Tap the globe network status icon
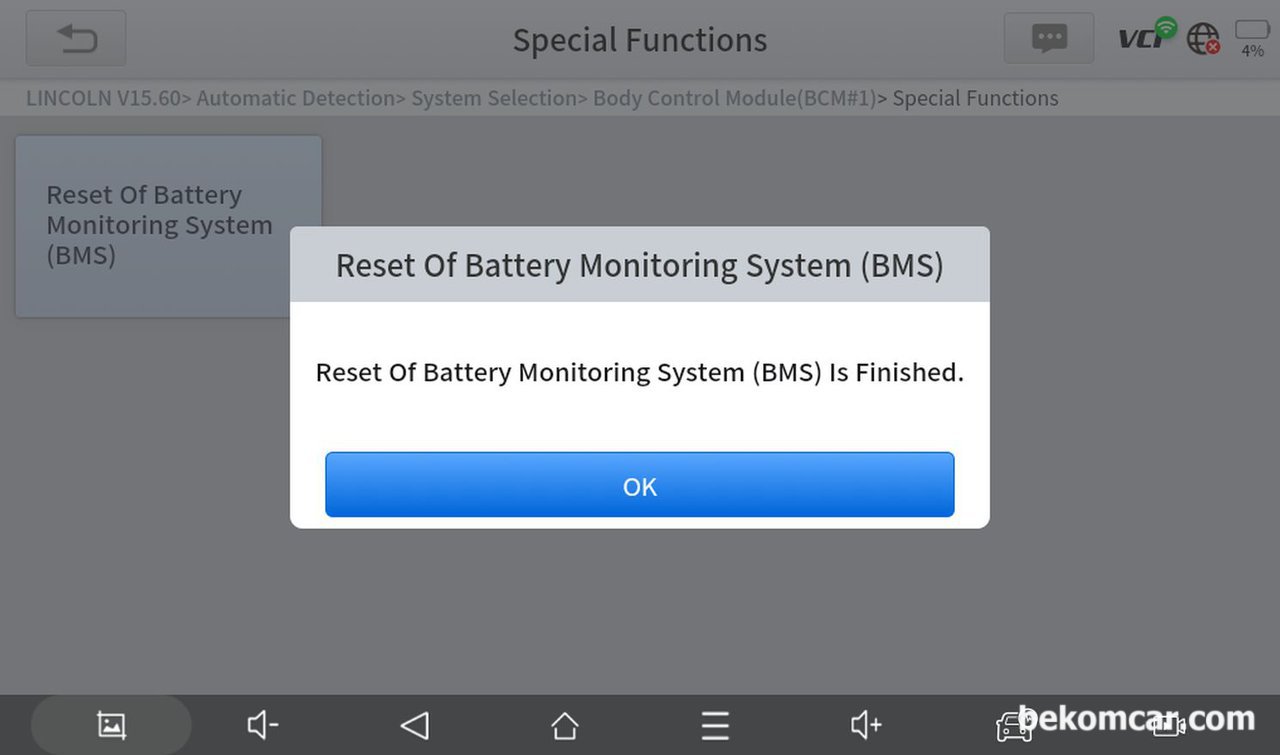 click(x=1203, y=39)
